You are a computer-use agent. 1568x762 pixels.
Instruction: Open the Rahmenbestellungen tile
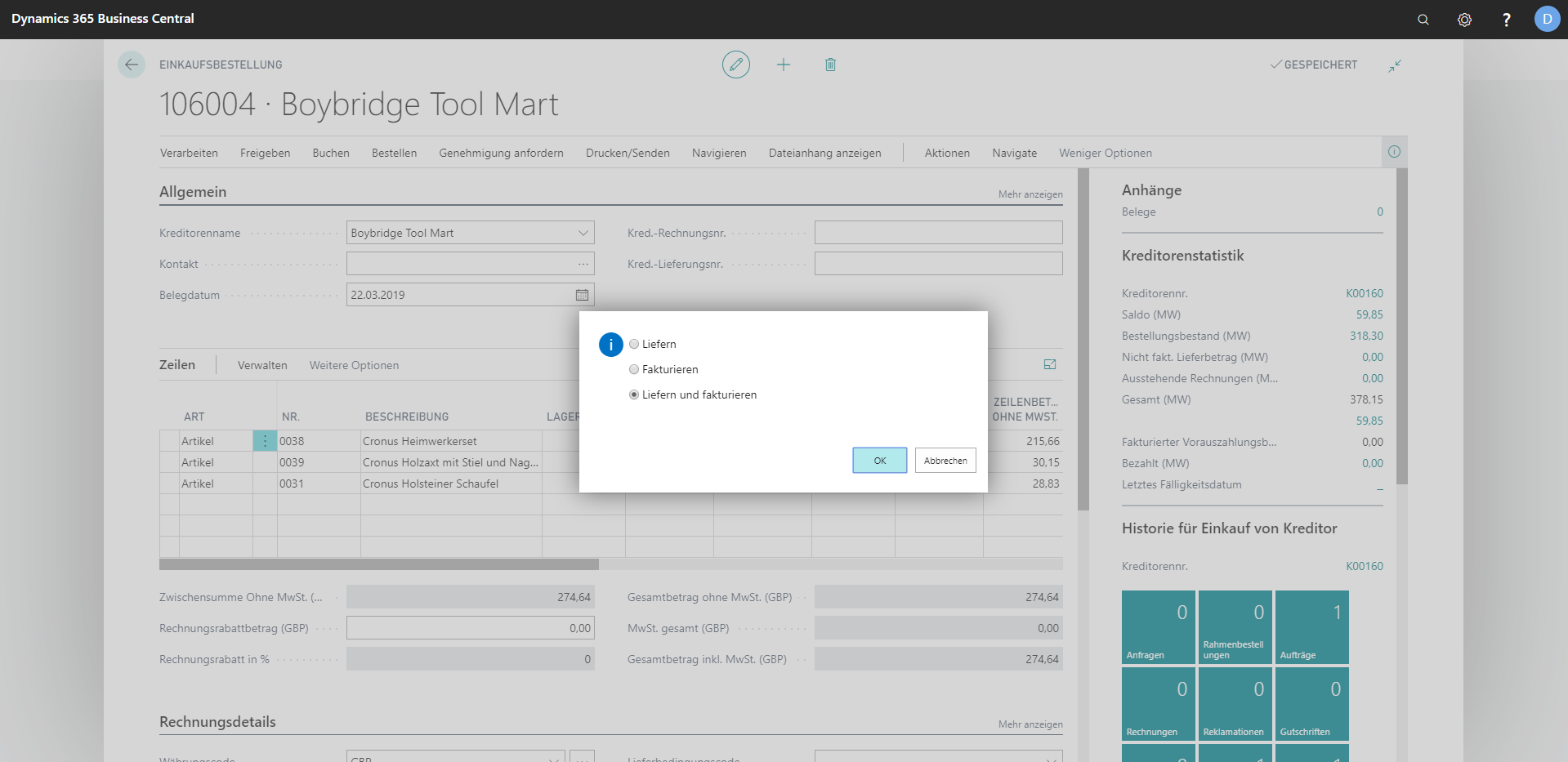tap(1235, 627)
